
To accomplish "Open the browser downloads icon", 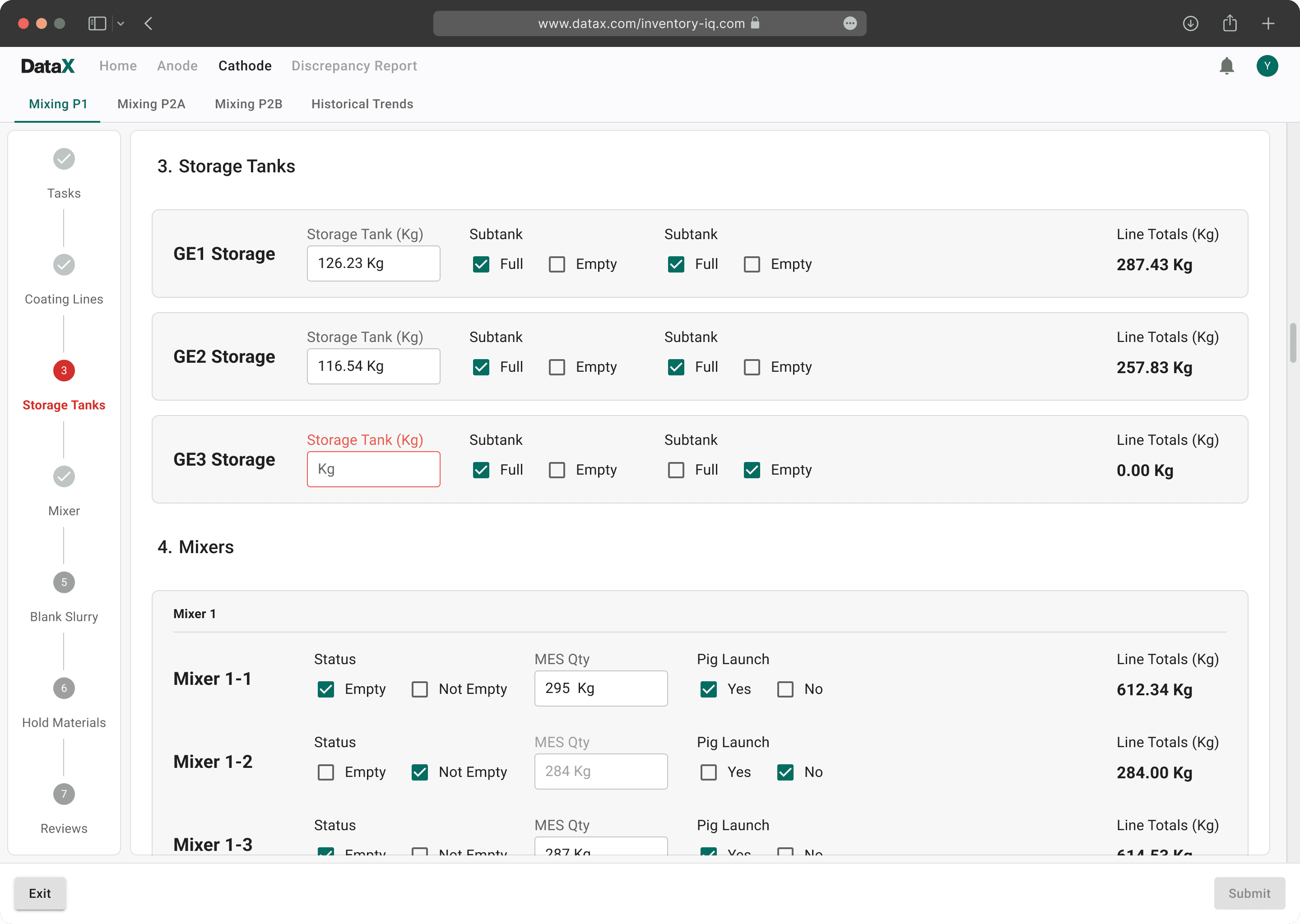I will pos(1190,23).
